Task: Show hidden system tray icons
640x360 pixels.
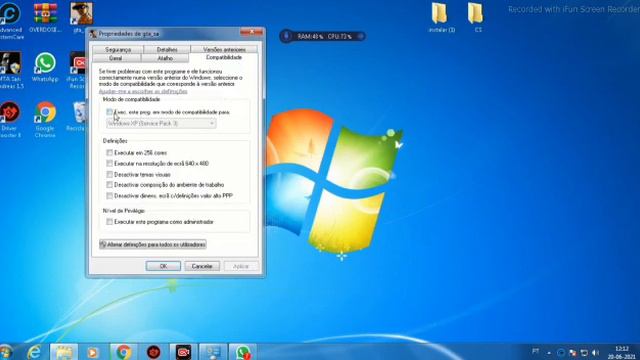Action: click(x=549, y=353)
